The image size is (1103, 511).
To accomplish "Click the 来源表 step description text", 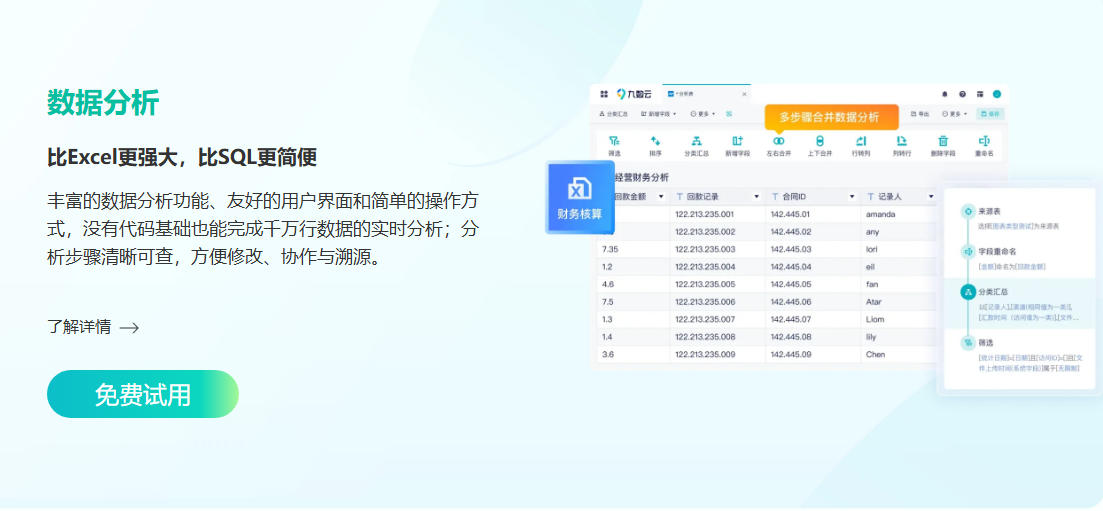I will pos(1019,226).
